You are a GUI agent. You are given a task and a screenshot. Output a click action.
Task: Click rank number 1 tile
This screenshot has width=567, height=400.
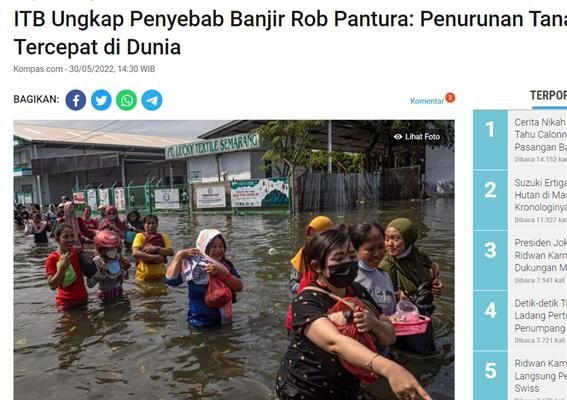pos(490,140)
